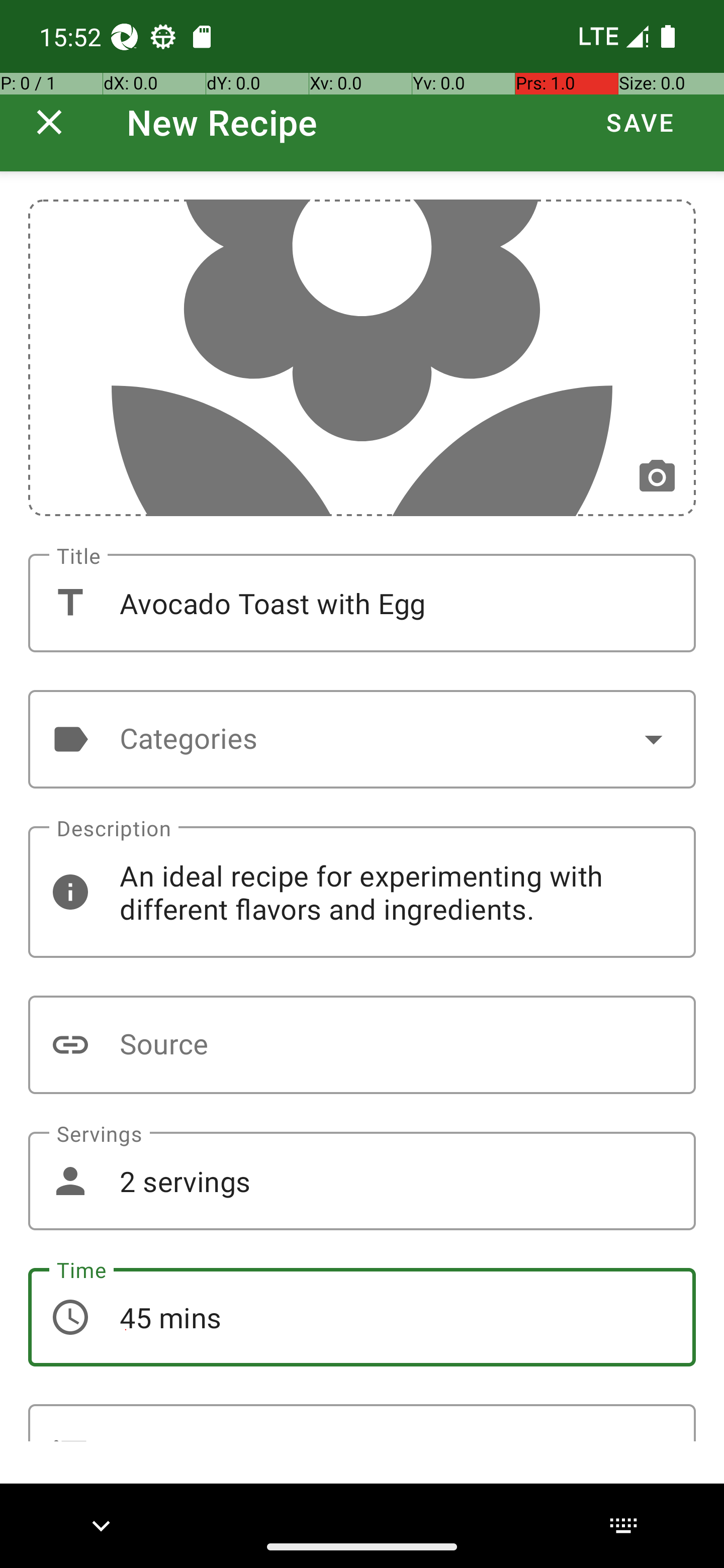Image resolution: width=724 pixels, height=1568 pixels.
Task: Open keyboard switcher icon
Action: pyautogui.click(x=623, y=1525)
